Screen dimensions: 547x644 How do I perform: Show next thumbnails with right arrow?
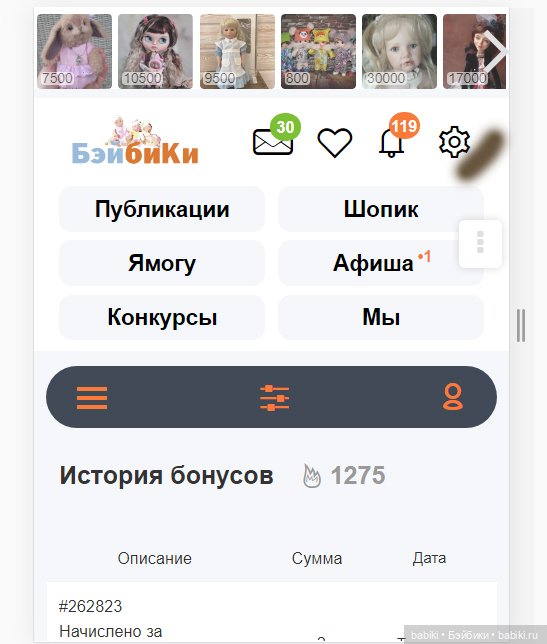click(495, 52)
